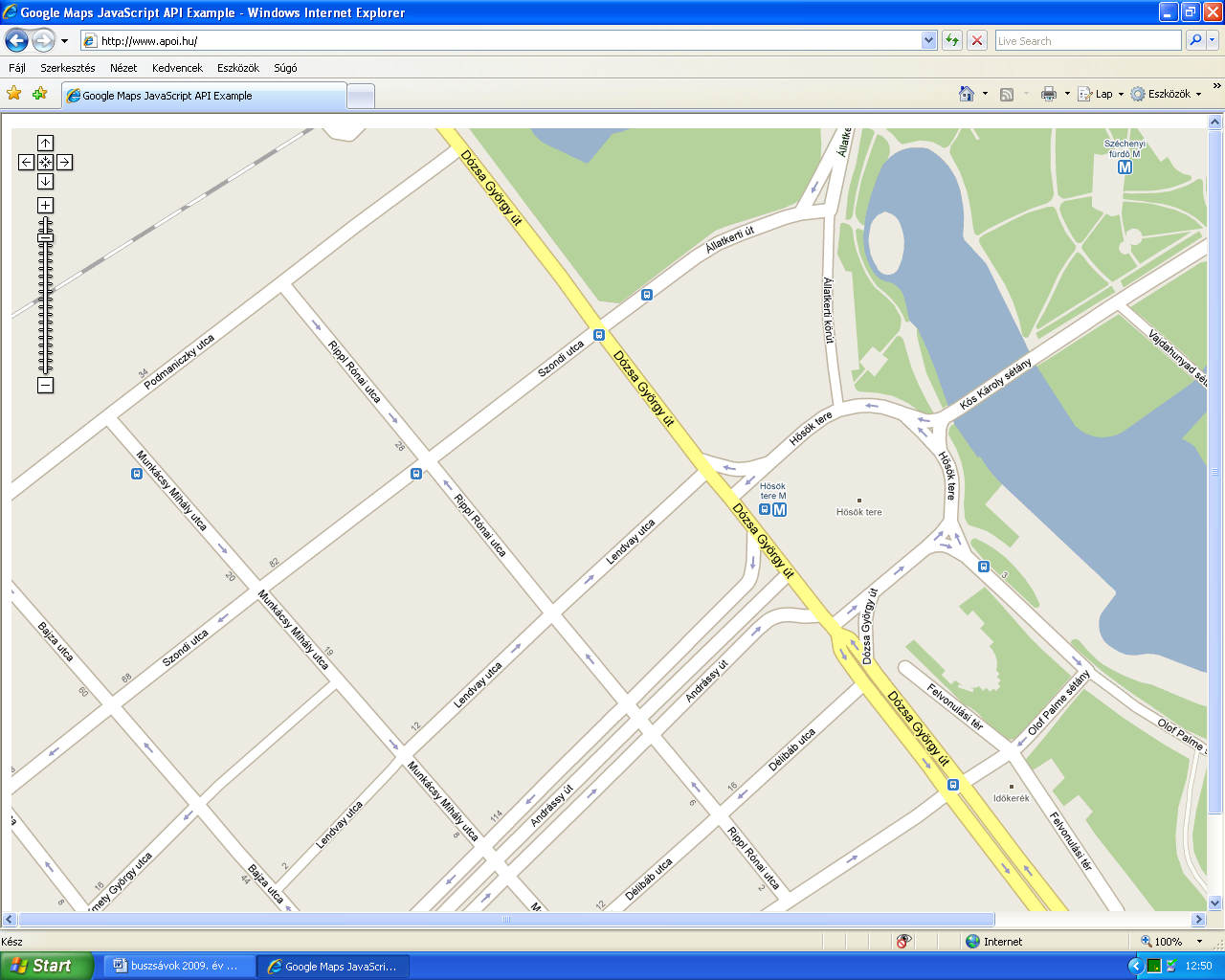Expand the Home button dropdown arrow
The height and width of the screenshot is (980, 1225).
(985, 94)
